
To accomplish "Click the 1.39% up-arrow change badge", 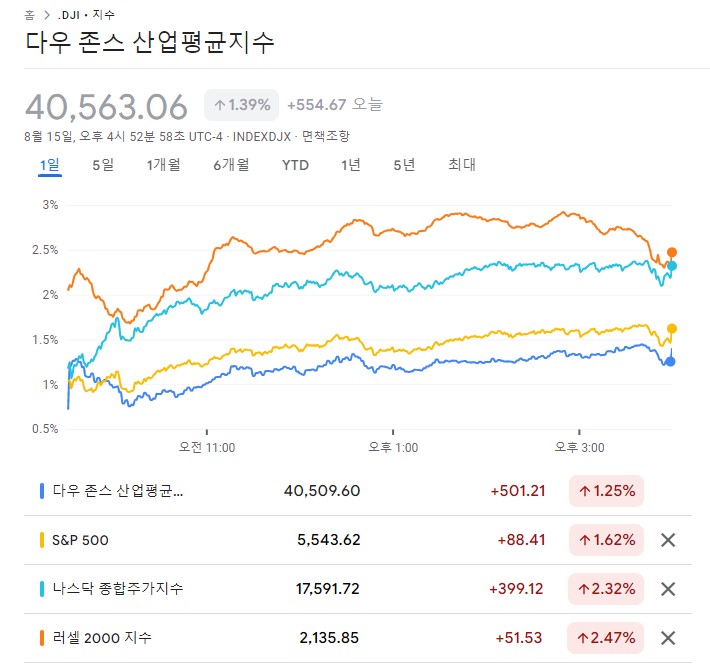I will pos(242,105).
